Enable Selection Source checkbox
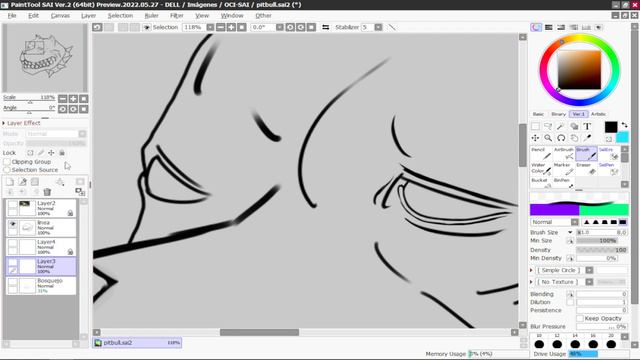 pos(7,169)
